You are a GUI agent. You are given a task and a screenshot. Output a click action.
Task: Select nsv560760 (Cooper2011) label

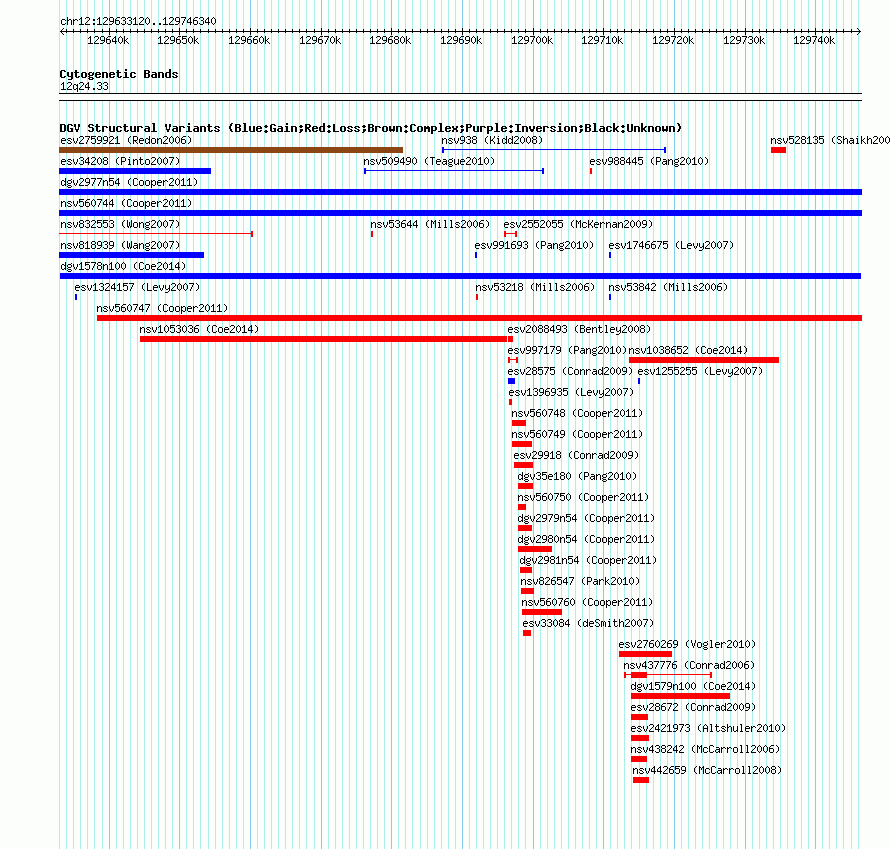coord(587,602)
